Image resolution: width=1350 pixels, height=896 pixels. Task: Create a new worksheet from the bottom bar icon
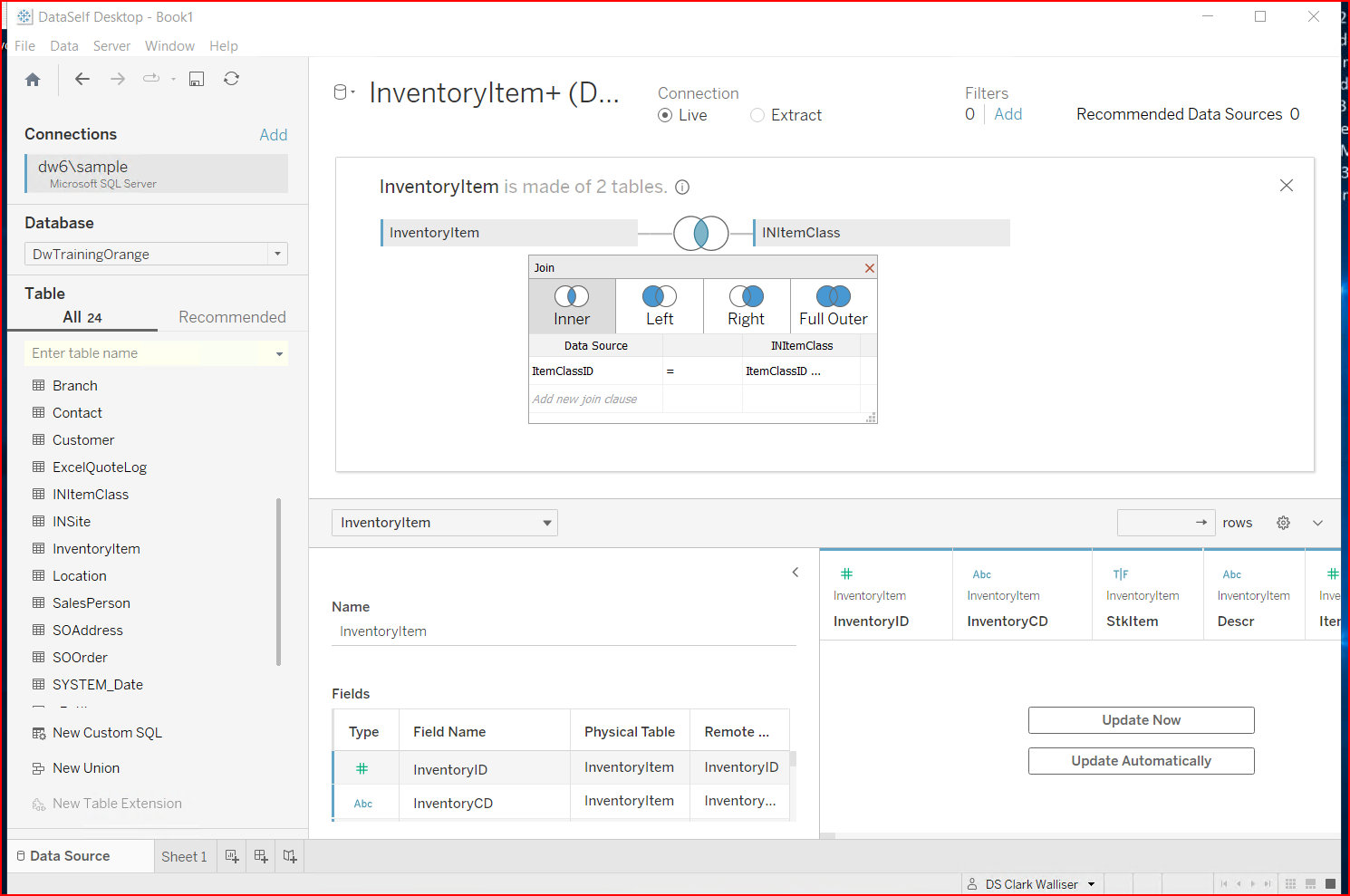point(231,855)
